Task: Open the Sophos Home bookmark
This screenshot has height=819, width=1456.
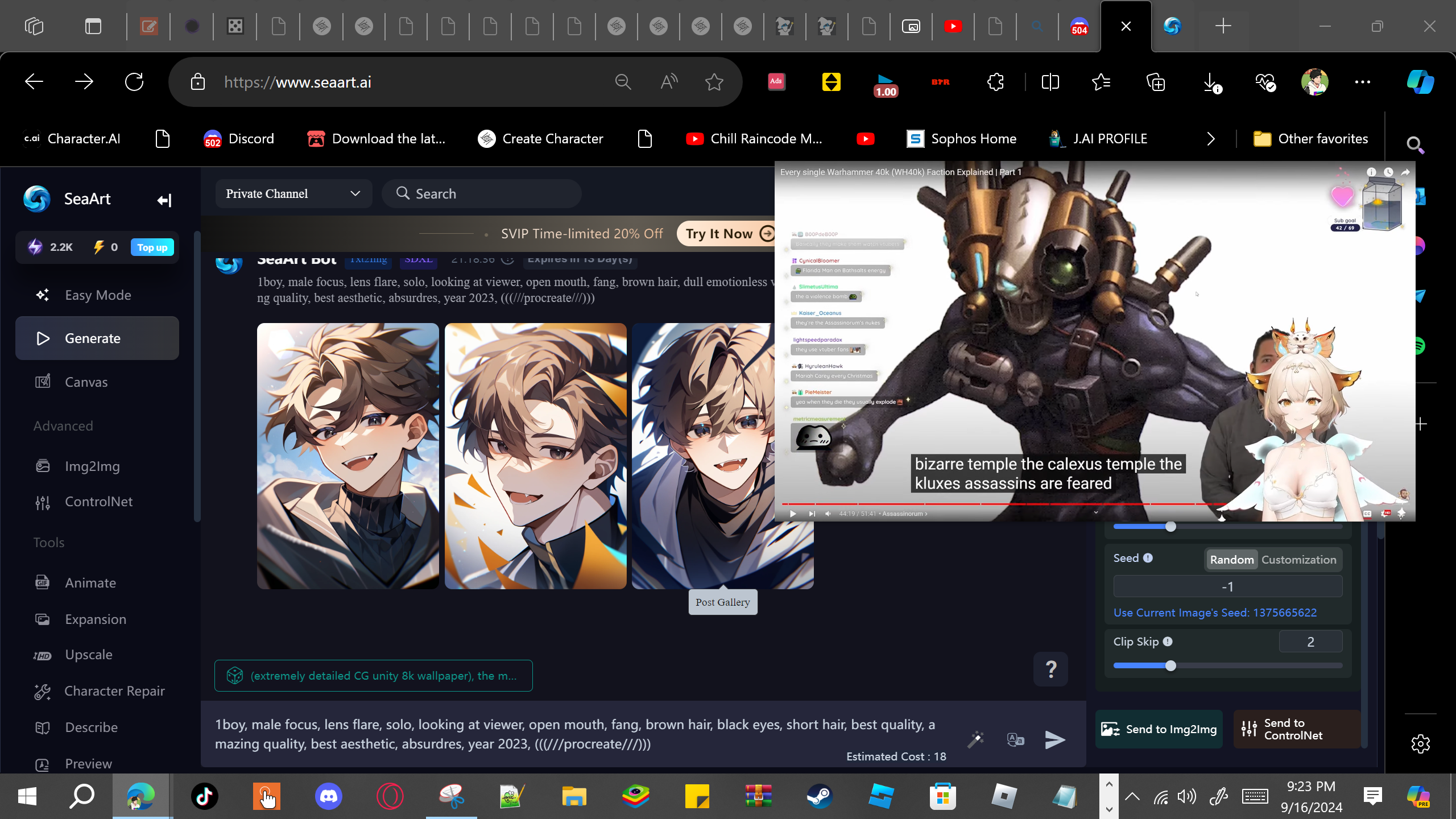Action: [962, 139]
